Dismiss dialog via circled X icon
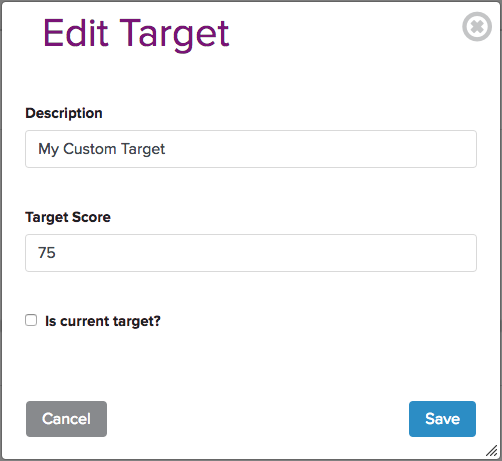 (477, 27)
